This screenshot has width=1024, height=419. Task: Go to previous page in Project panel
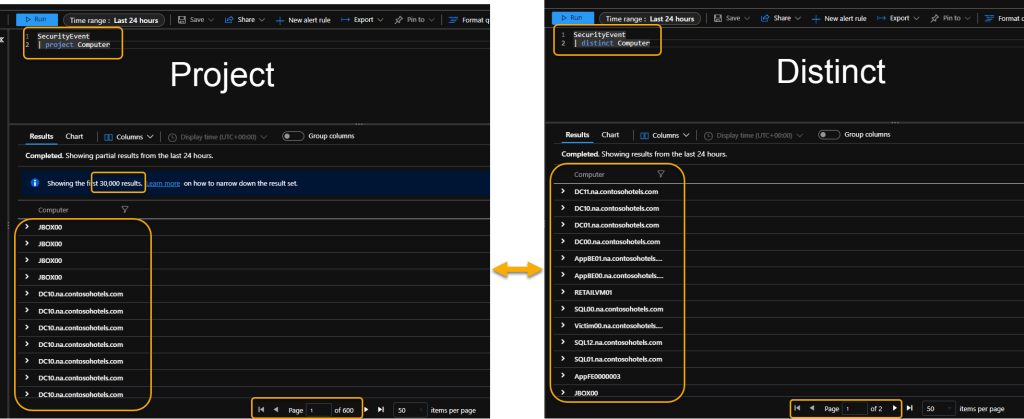pyautogui.click(x=276, y=410)
